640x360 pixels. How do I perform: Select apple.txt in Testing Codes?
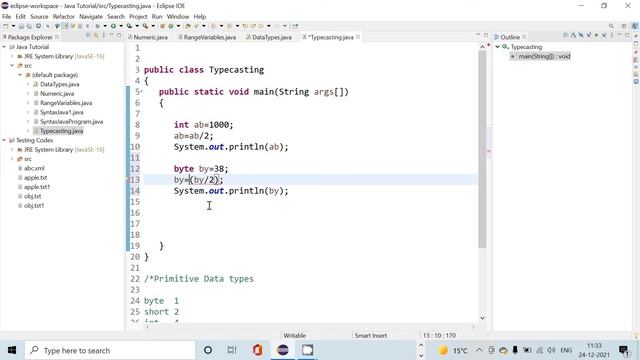click(36, 178)
